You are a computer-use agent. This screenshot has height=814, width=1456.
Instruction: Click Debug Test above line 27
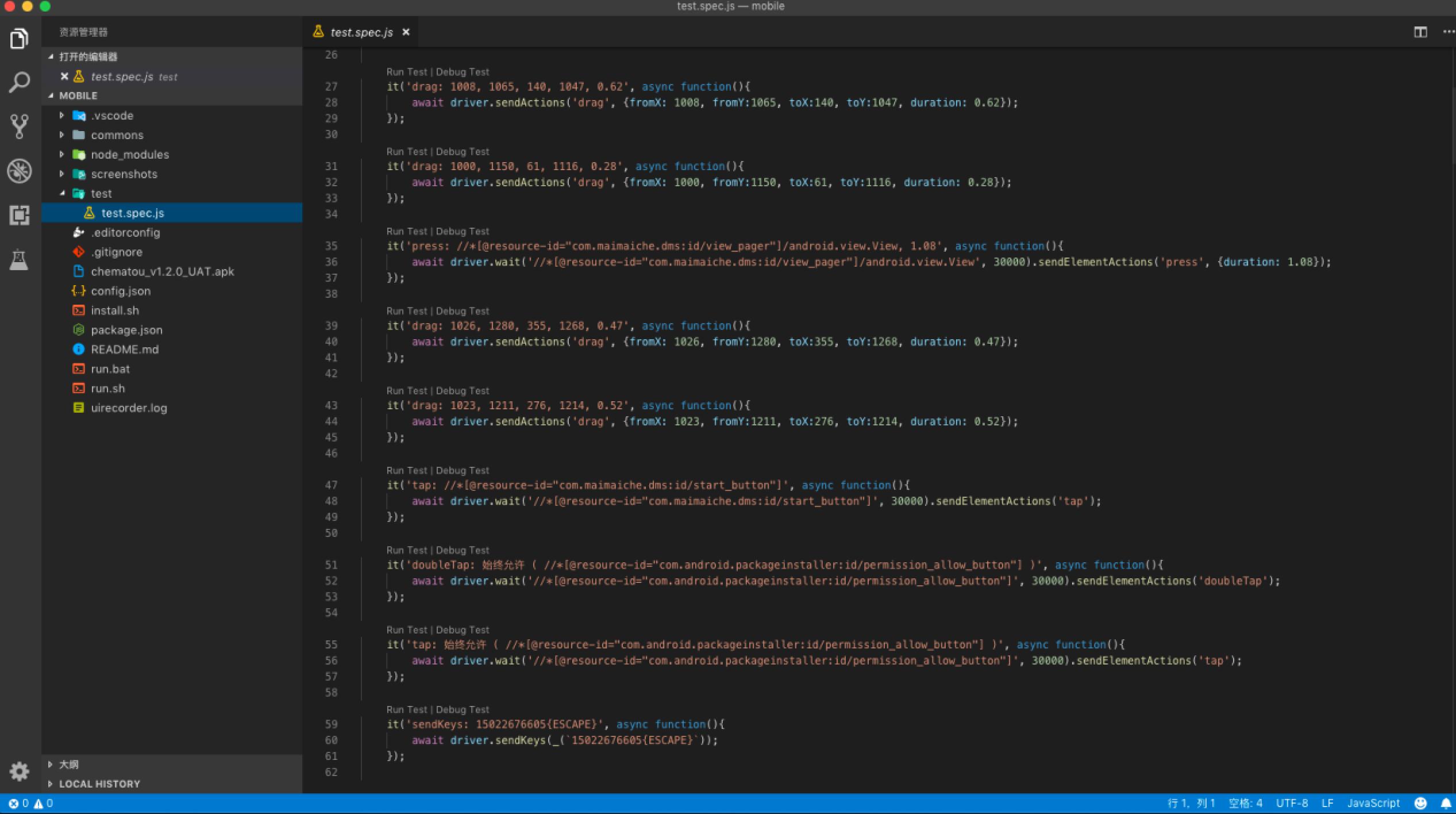(x=462, y=72)
